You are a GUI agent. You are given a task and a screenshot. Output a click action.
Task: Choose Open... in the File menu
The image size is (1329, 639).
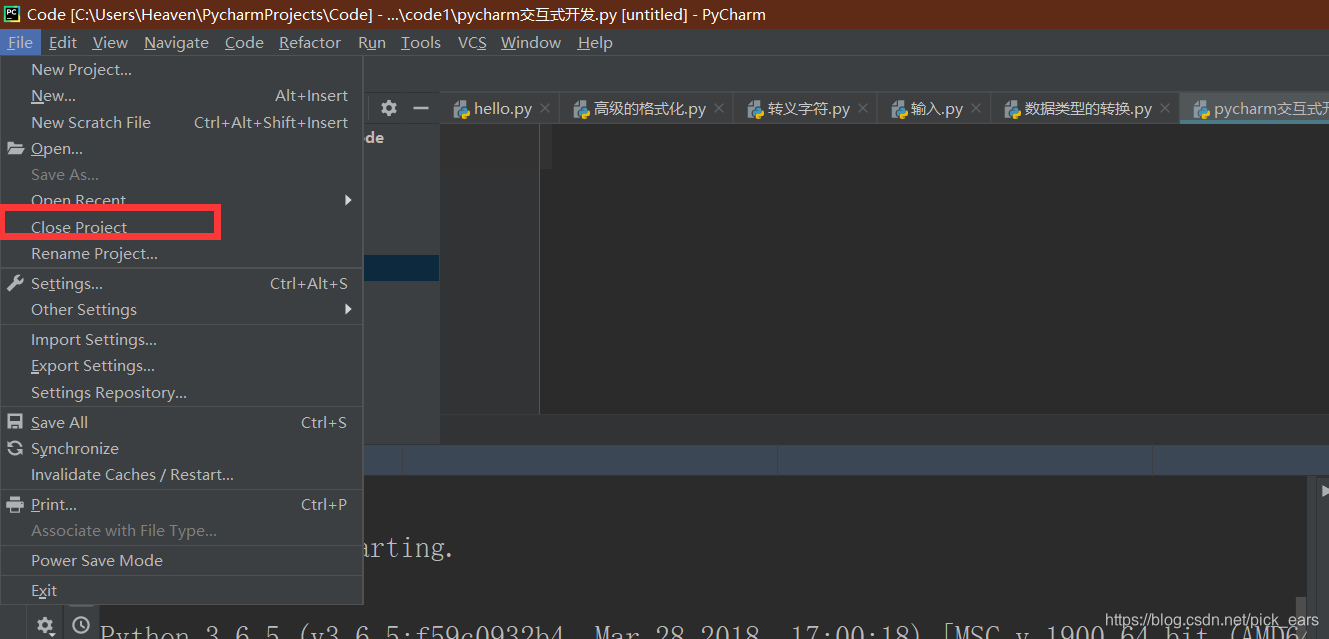point(181,149)
